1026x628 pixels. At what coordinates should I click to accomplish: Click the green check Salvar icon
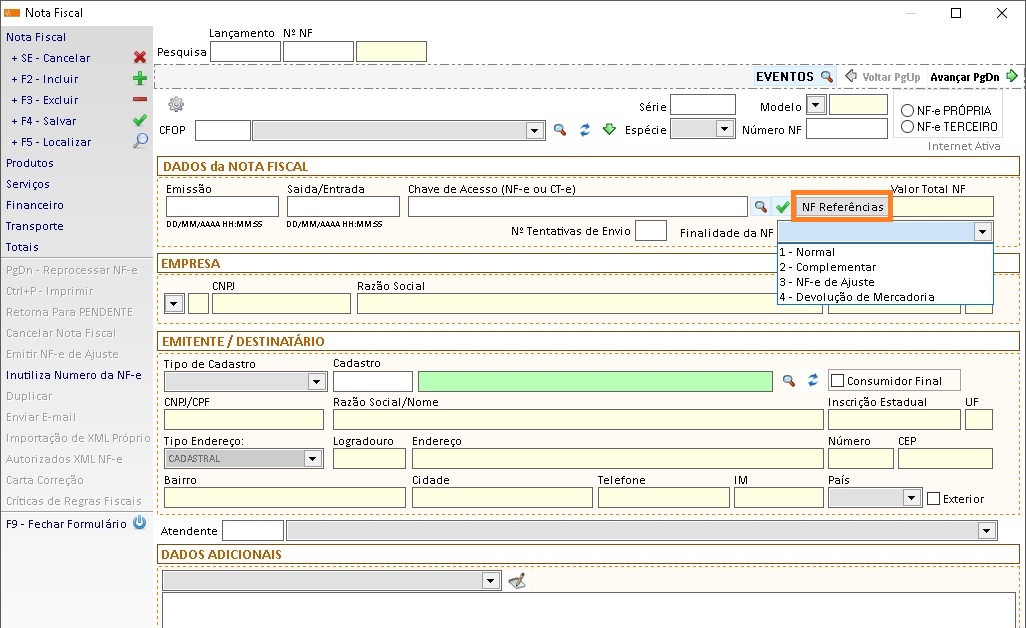point(140,121)
